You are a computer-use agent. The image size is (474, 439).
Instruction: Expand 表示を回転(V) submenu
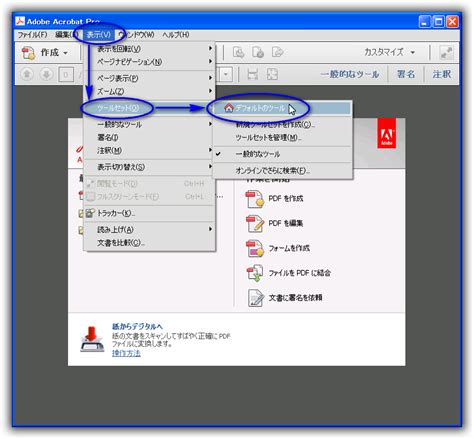tap(149, 49)
